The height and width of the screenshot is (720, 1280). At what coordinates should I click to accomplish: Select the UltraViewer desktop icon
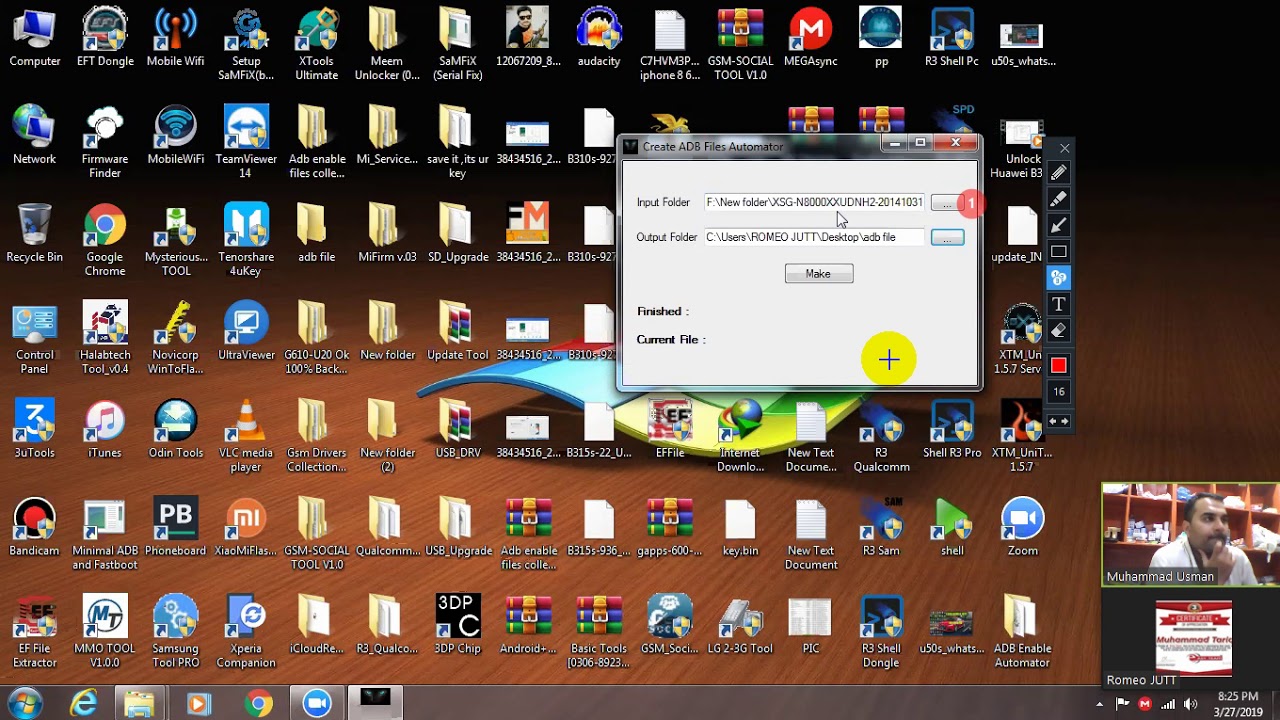coord(246,332)
